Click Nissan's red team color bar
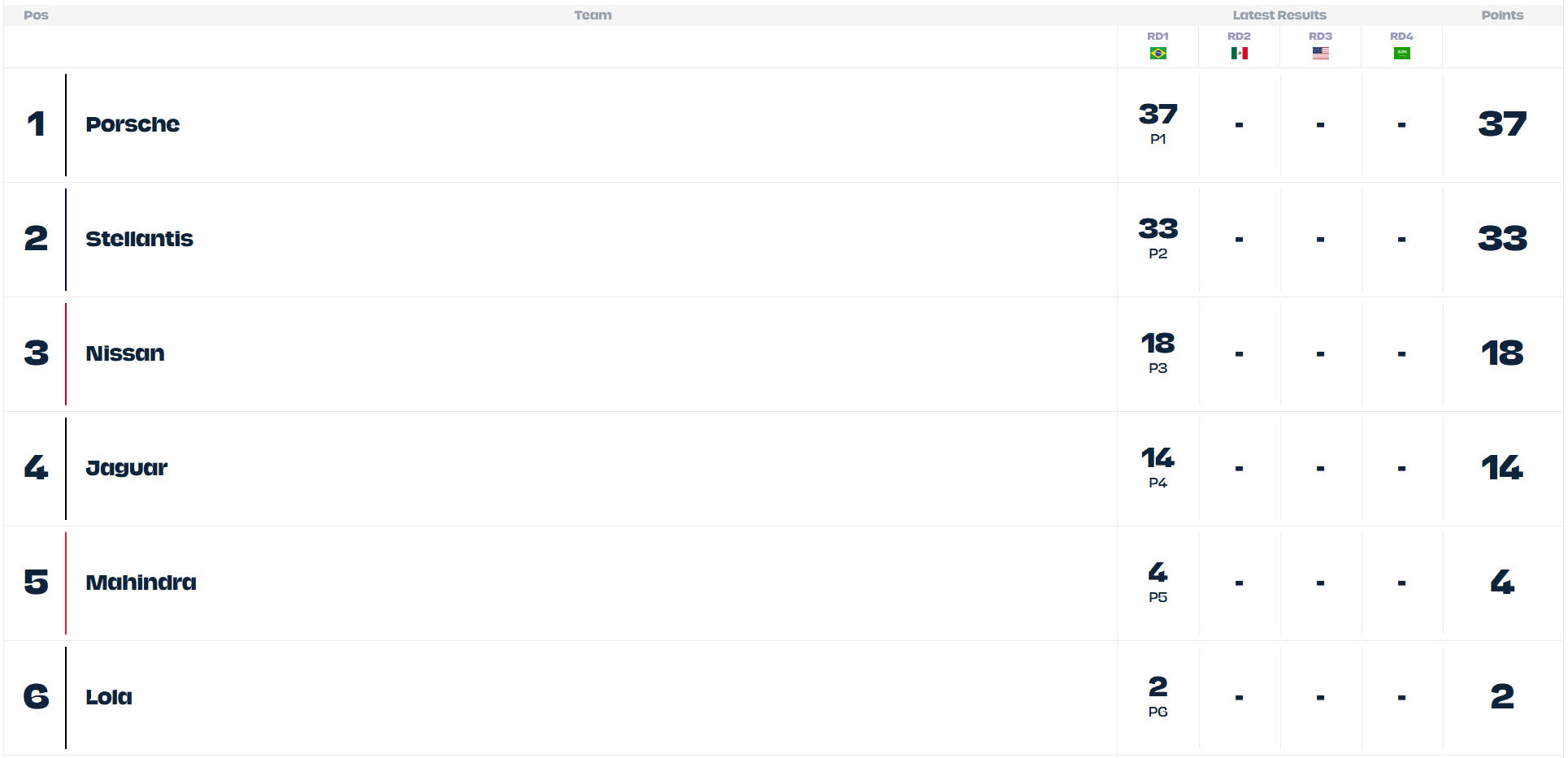The image size is (1568, 758). 66,353
